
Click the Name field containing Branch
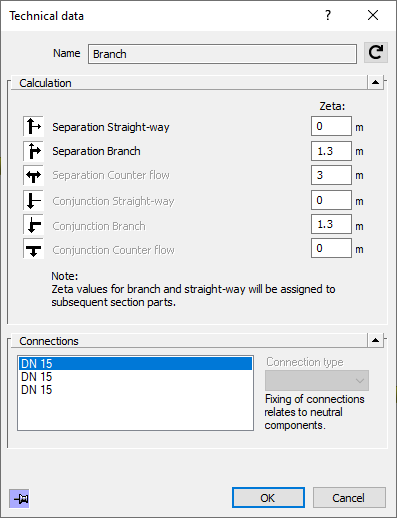click(x=222, y=54)
